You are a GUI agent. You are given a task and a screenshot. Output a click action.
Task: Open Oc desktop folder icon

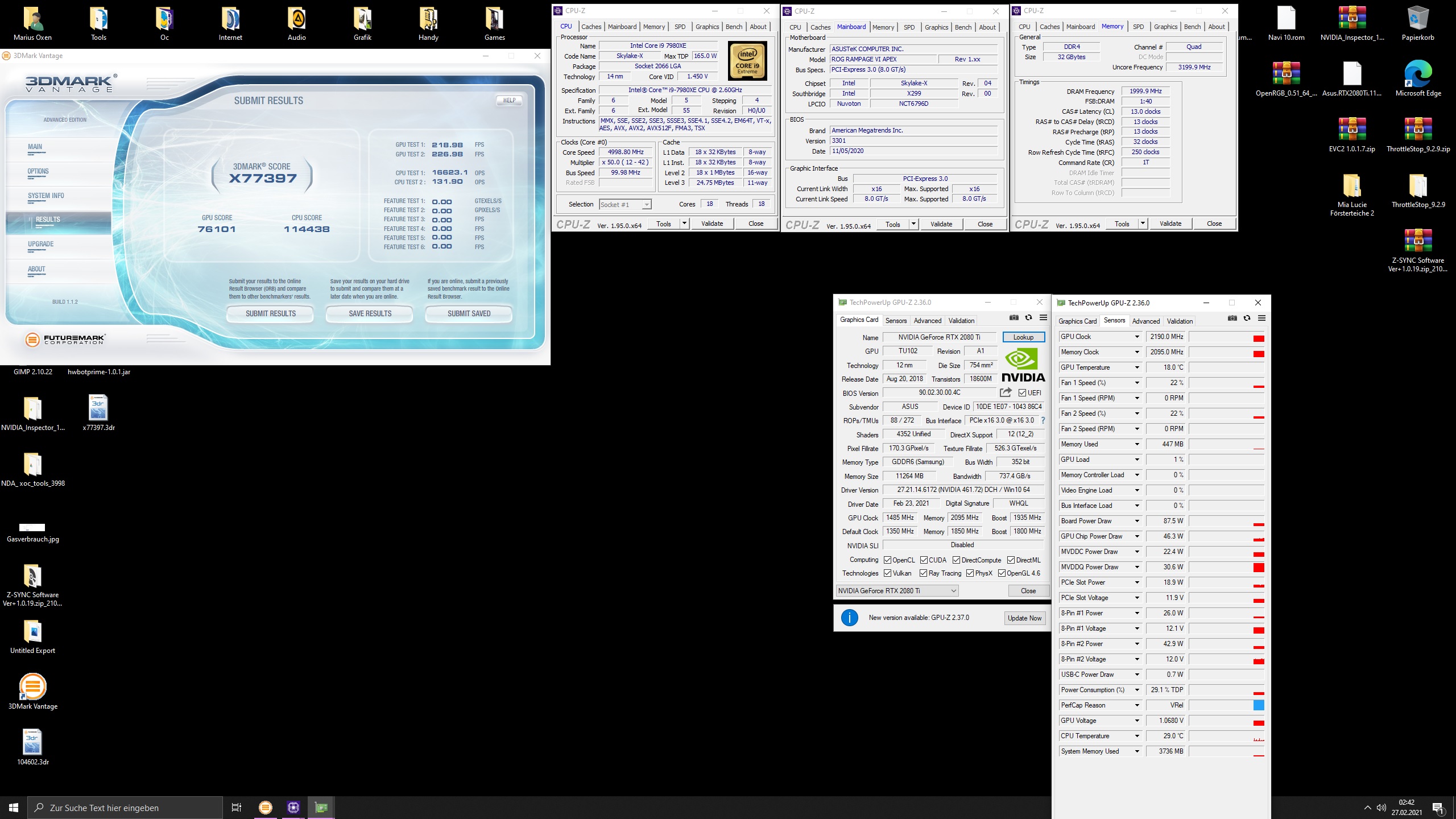pyautogui.click(x=164, y=24)
